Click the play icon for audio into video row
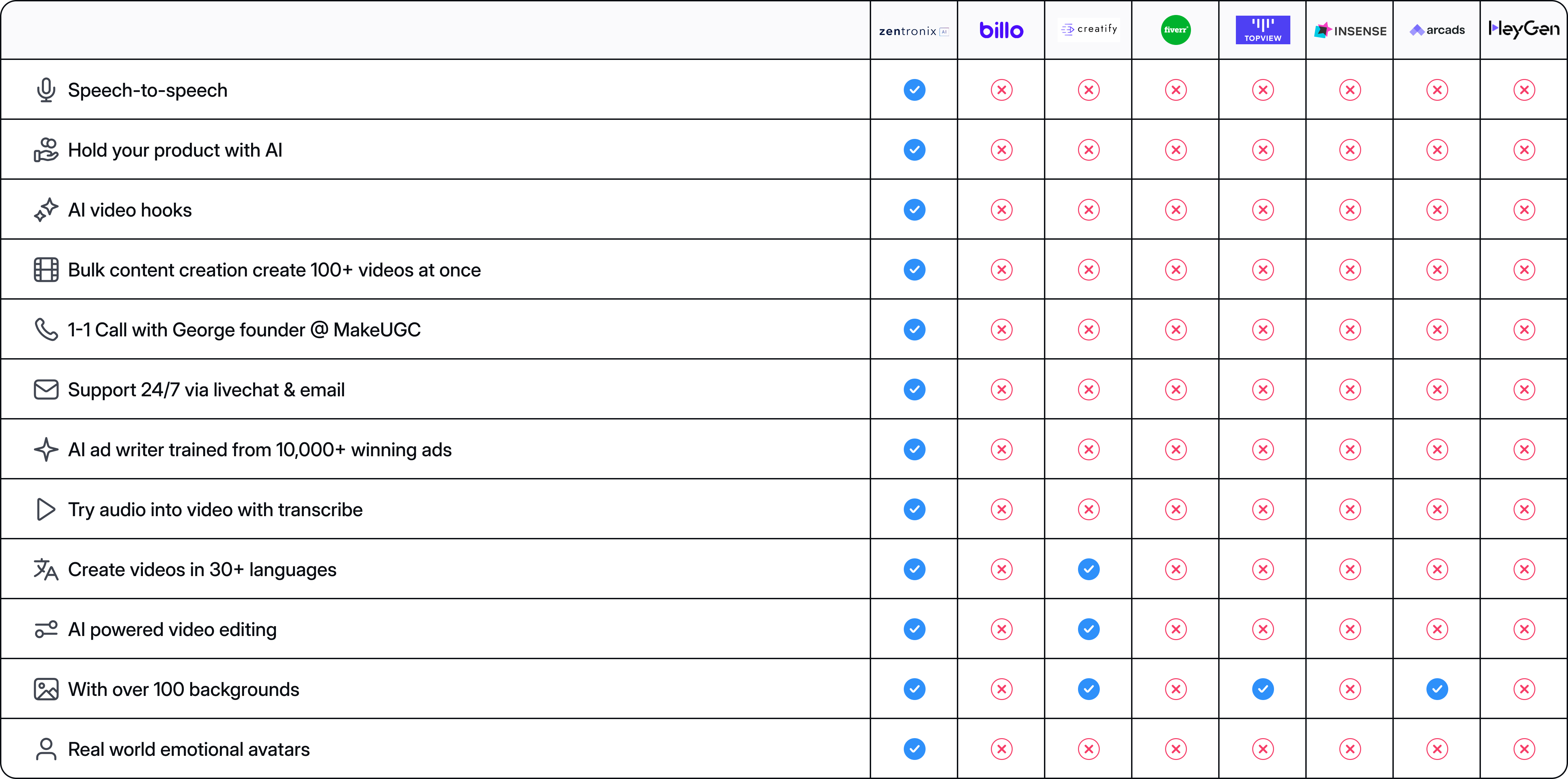 (x=46, y=510)
